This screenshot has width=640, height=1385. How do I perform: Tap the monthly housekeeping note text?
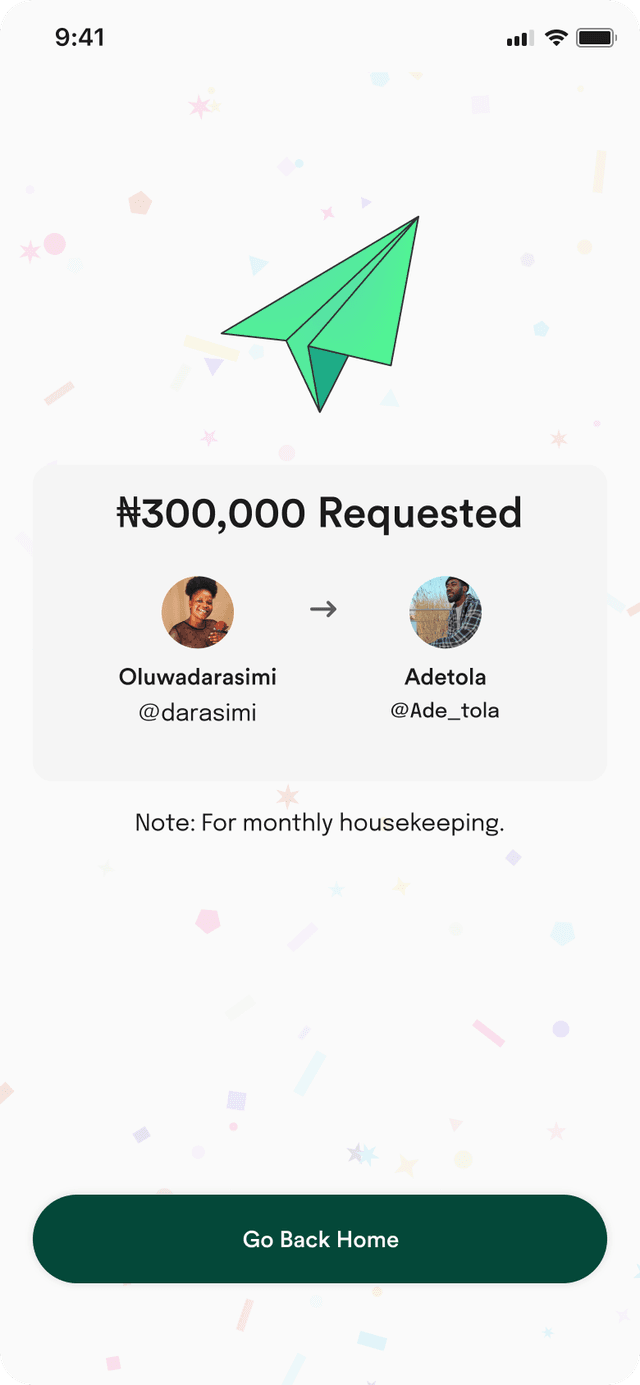[x=320, y=823]
